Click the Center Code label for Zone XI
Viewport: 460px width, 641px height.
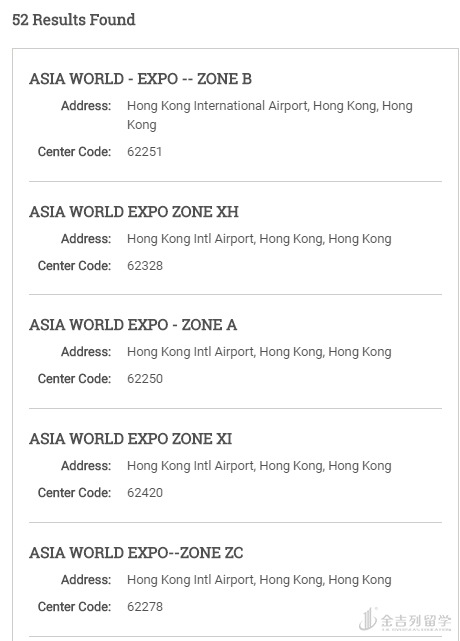pyautogui.click(x=74, y=493)
